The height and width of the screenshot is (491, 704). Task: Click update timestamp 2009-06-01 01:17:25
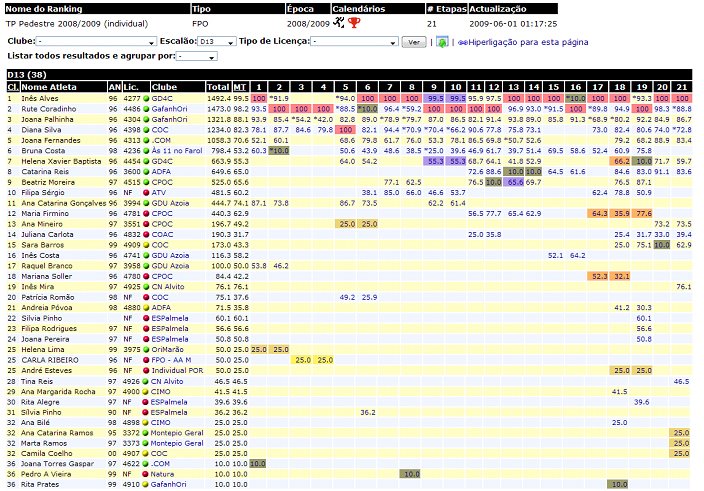[513, 24]
